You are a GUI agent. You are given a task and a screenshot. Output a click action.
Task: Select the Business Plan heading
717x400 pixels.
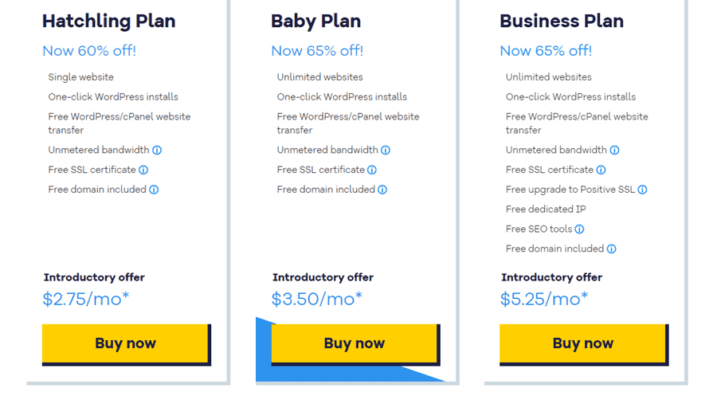point(562,21)
